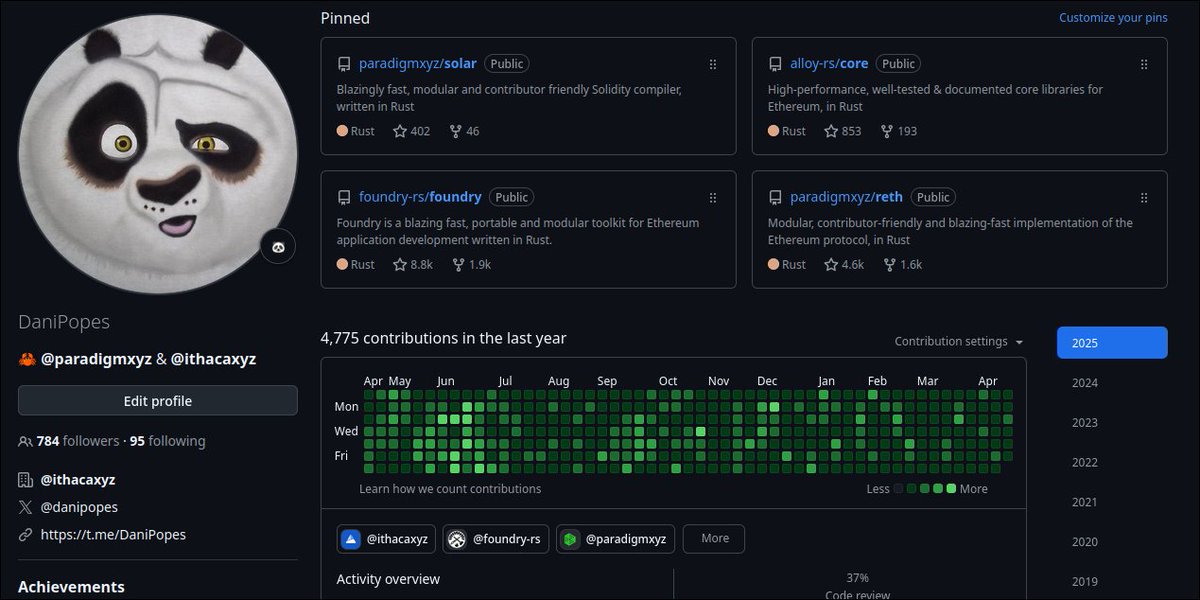1200x600 pixels.
Task: Click the repo icon beside paradigmxyz/solar
Action: click(344, 64)
